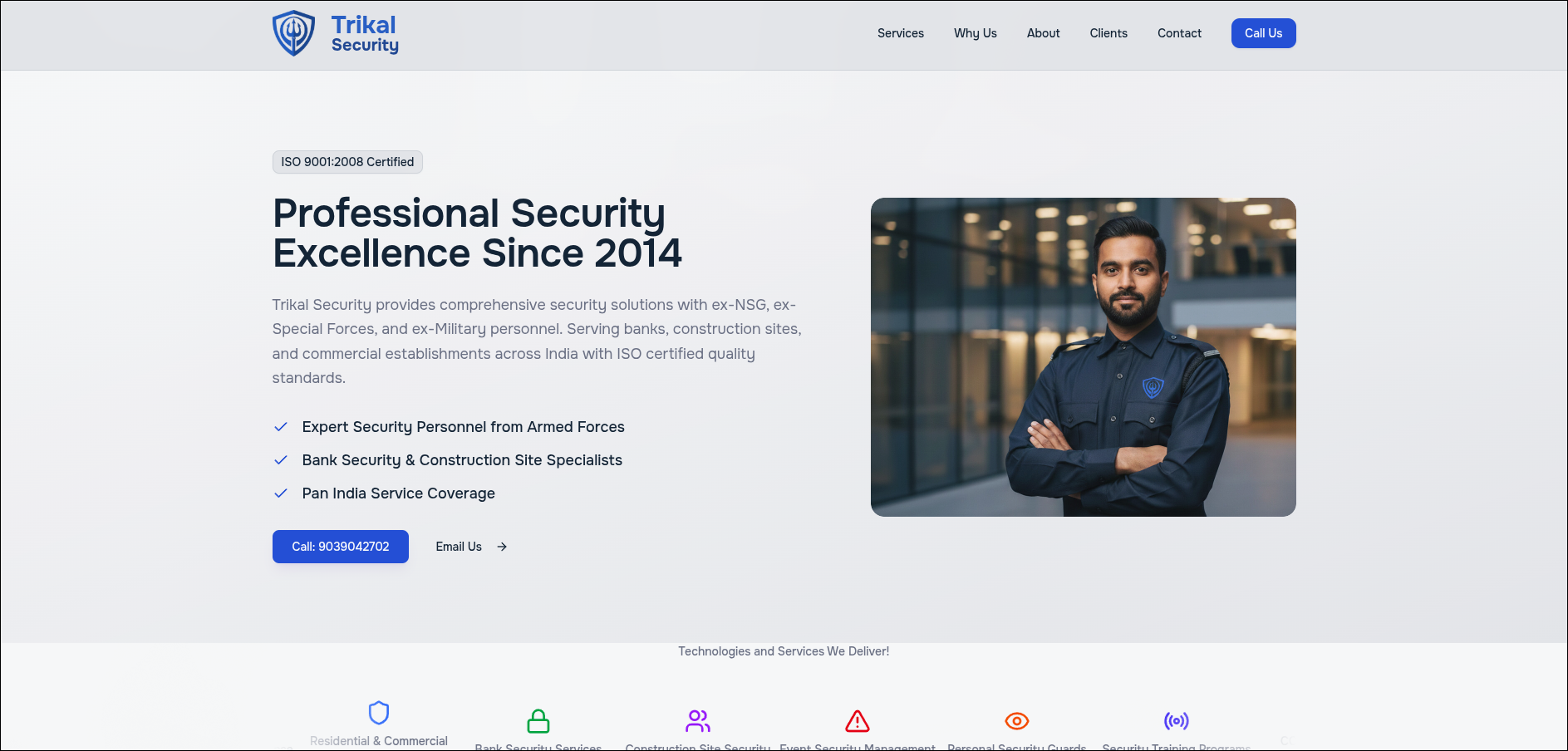Click 'Expert Security Personnel from Armed Forces' text

tap(464, 427)
